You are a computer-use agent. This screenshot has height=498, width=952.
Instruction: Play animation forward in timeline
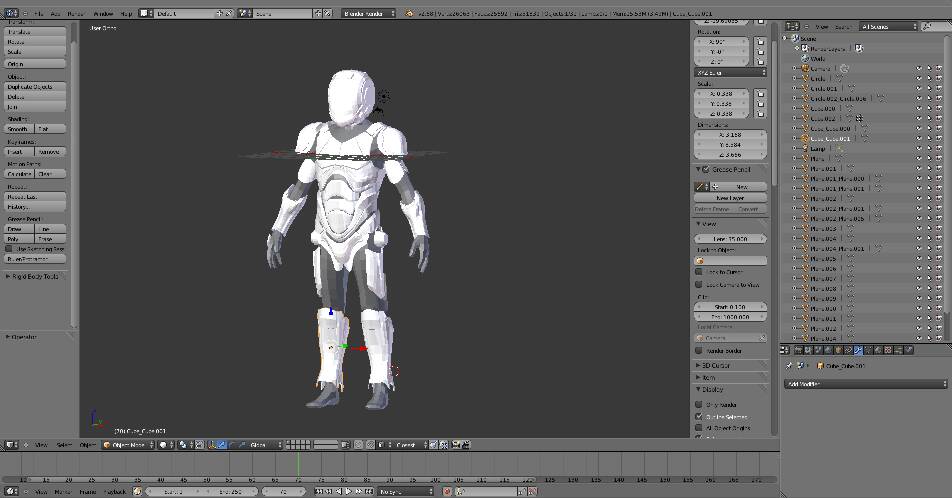click(348, 491)
